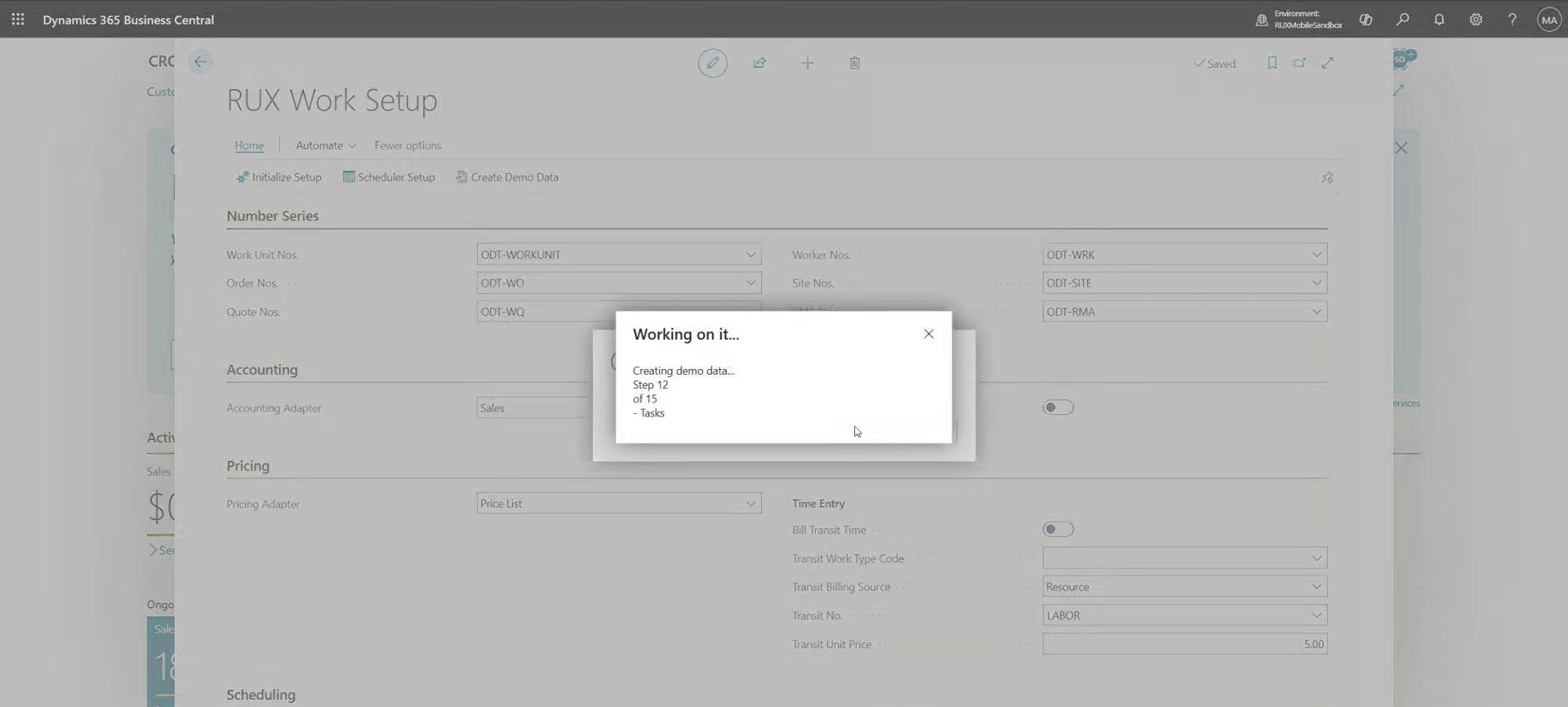Screen dimensions: 1568x707
Task: Close the Working on it dialog
Action: 929,334
